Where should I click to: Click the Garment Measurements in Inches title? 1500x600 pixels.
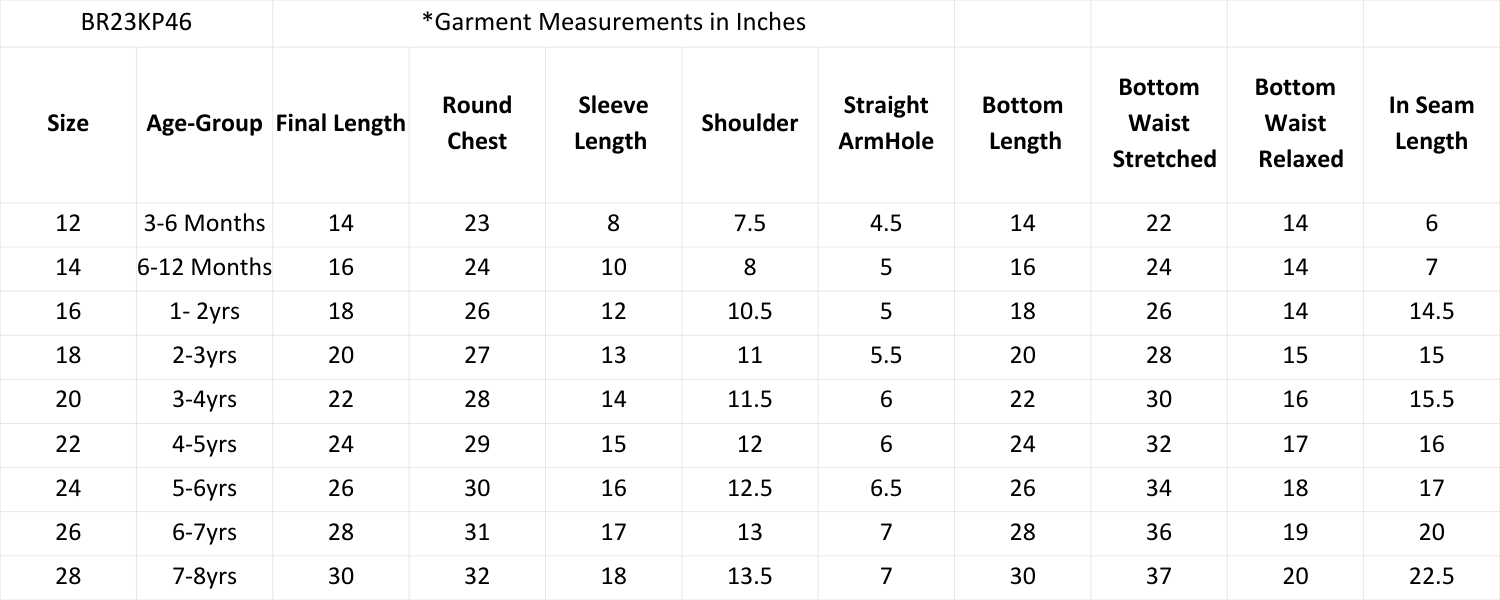(613, 22)
